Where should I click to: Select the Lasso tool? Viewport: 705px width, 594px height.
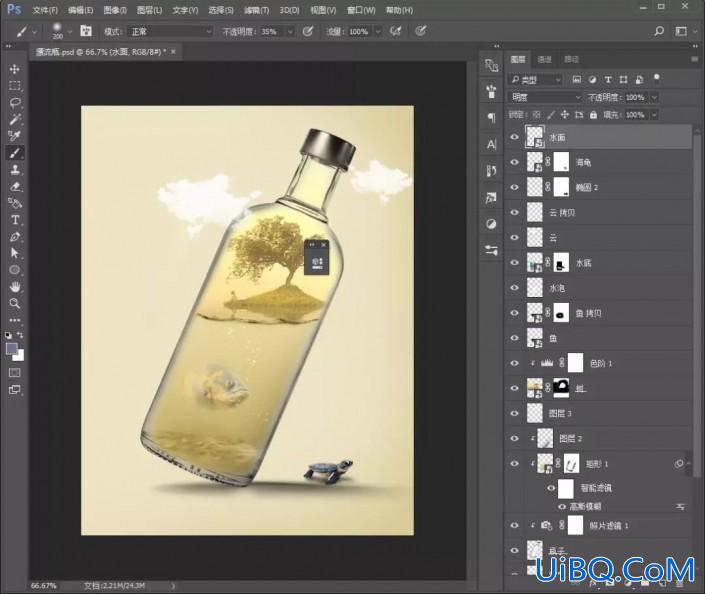click(14, 103)
